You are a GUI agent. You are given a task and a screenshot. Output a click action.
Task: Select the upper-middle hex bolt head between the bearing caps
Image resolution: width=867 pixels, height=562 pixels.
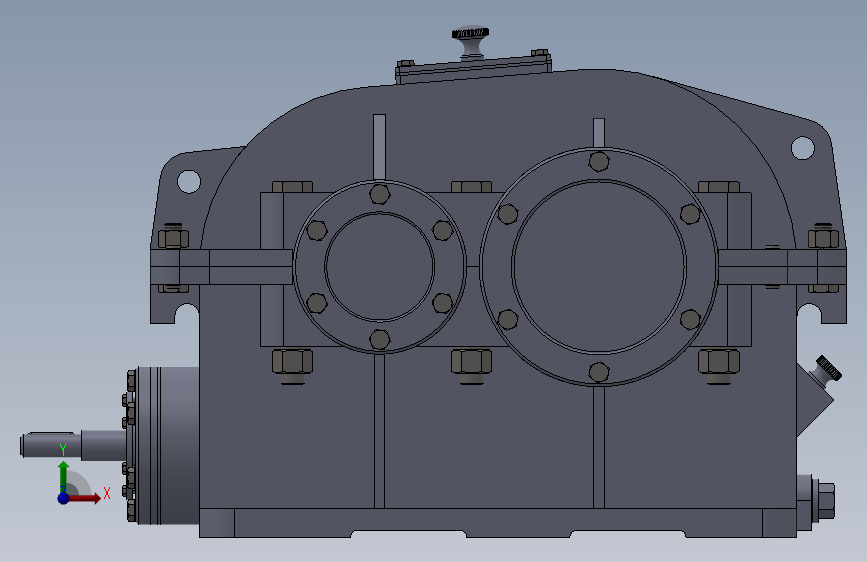click(472, 187)
